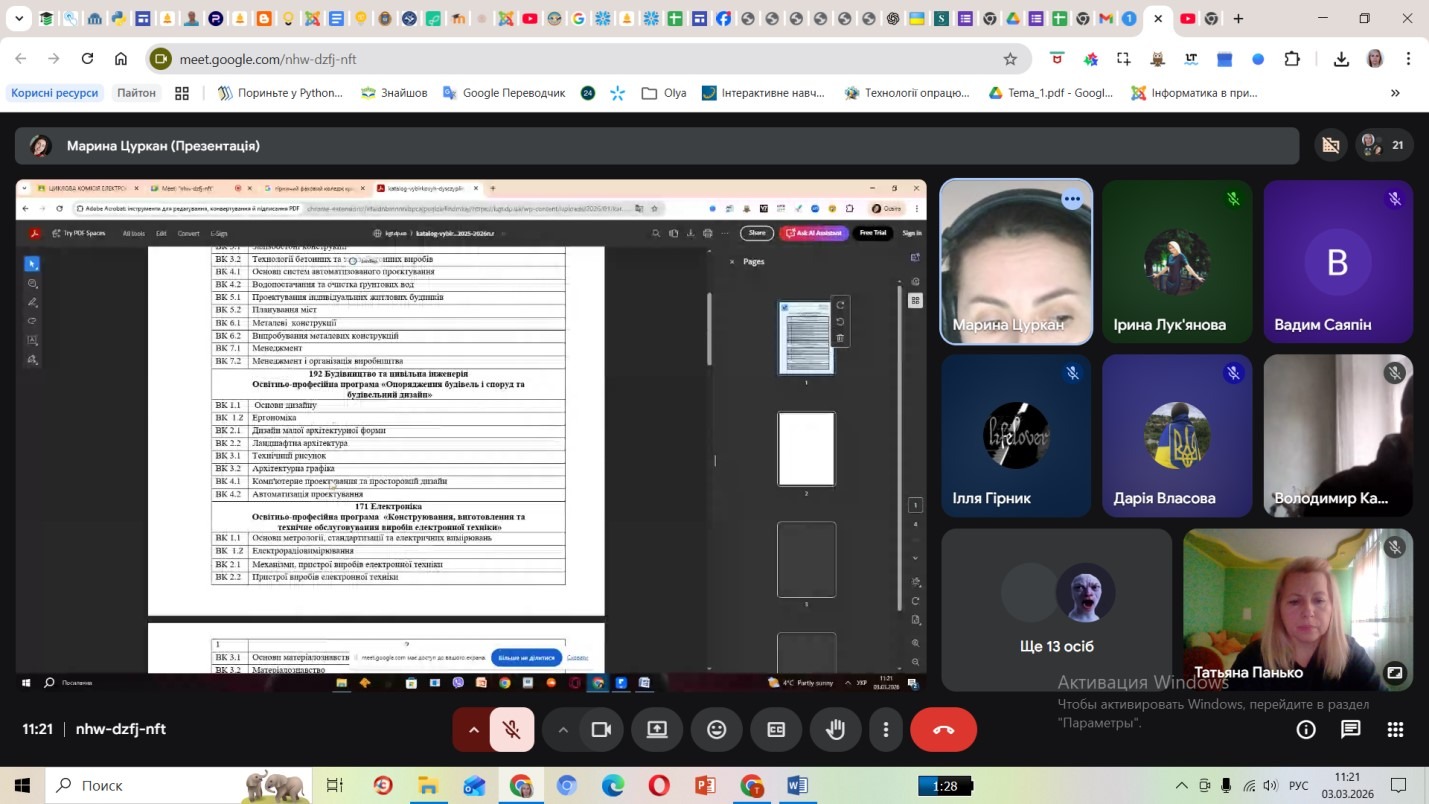Leave the call with red hang-up button

tap(943, 730)
